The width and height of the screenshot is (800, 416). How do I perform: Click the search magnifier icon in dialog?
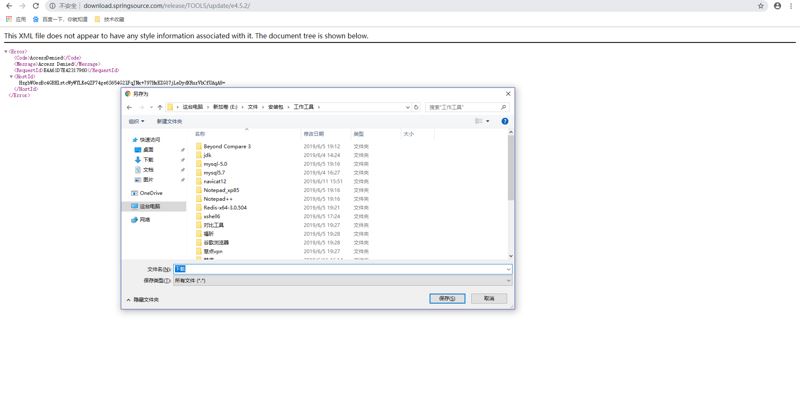[x=504, y=107]
